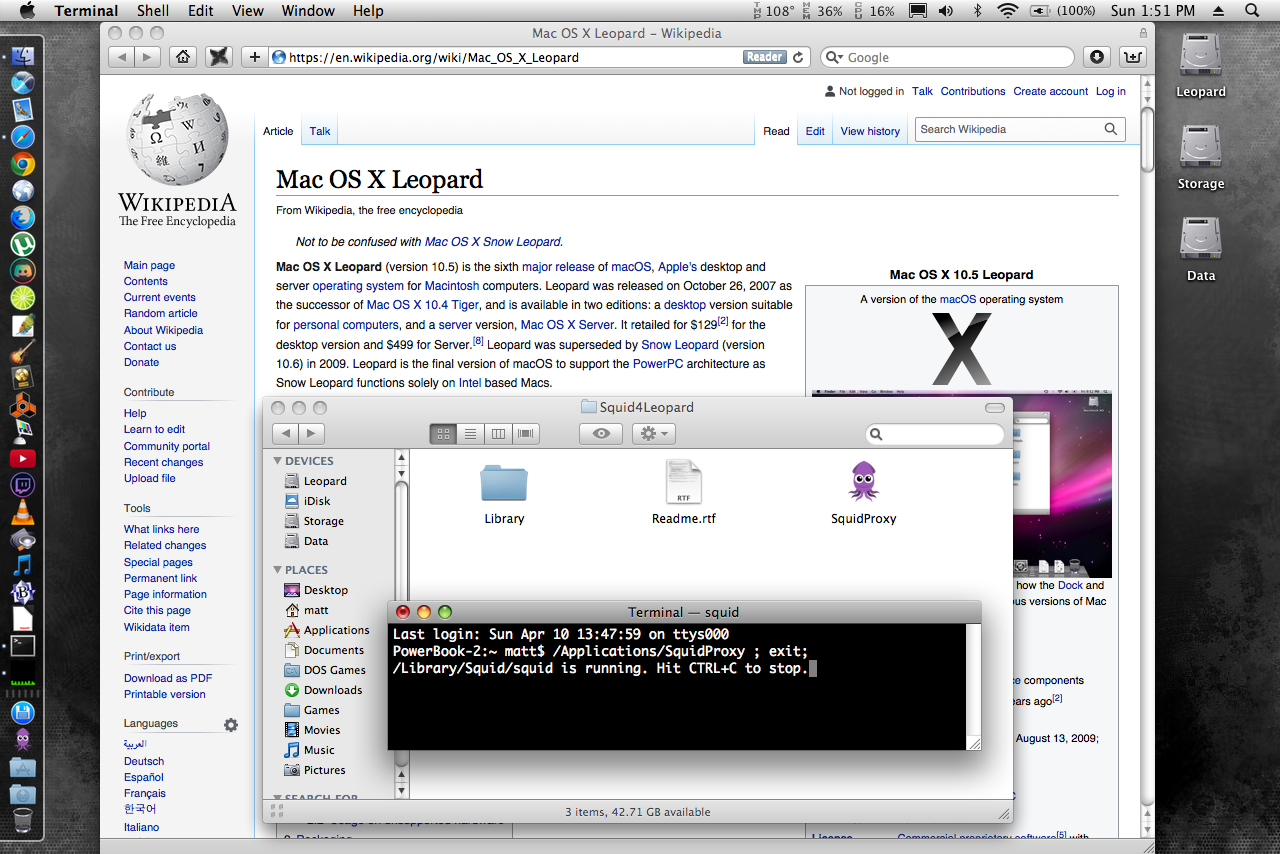The height and width of the screenshot is (854, 1280).
Task: Reload page with Safari refresh icon
Action: [798, 57]
